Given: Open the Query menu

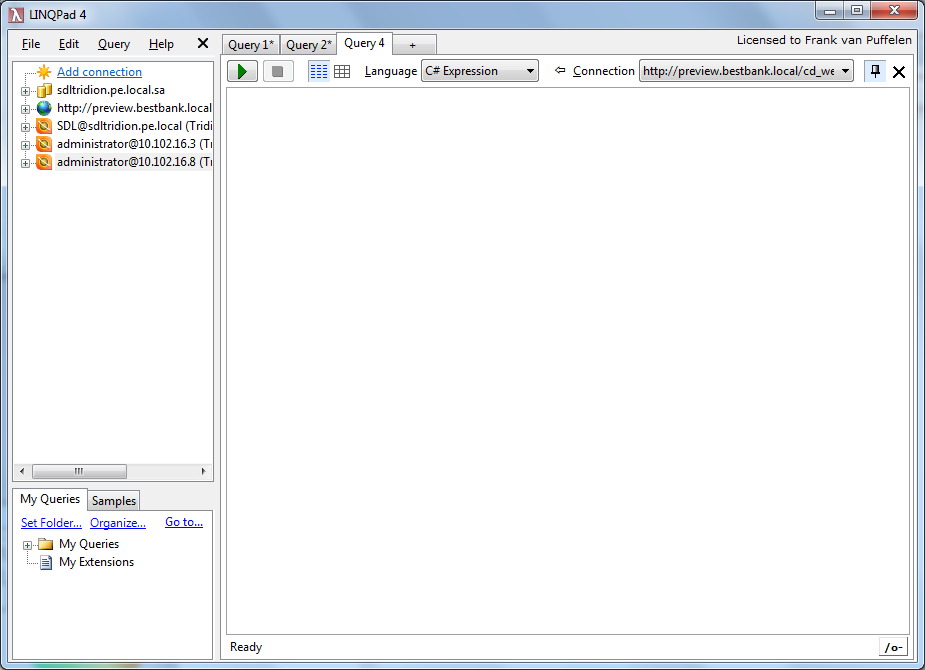Looking at the screenshot, I should pos(114,44).
